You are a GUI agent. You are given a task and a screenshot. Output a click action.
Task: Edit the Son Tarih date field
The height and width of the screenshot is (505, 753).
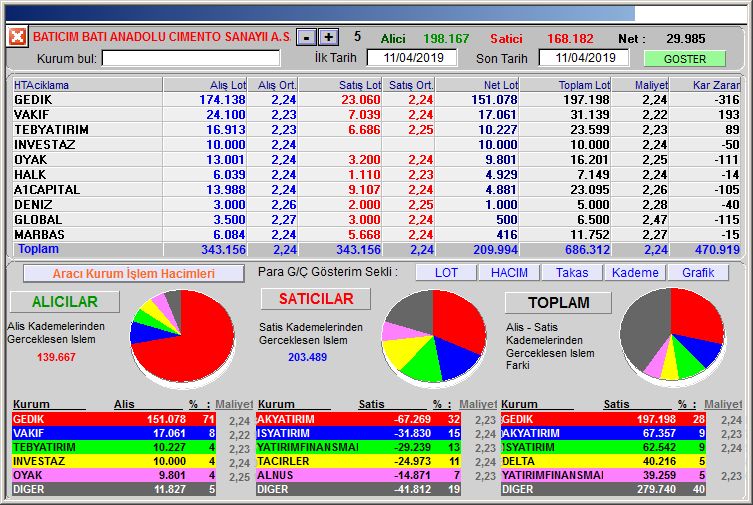tap(584, 58)
